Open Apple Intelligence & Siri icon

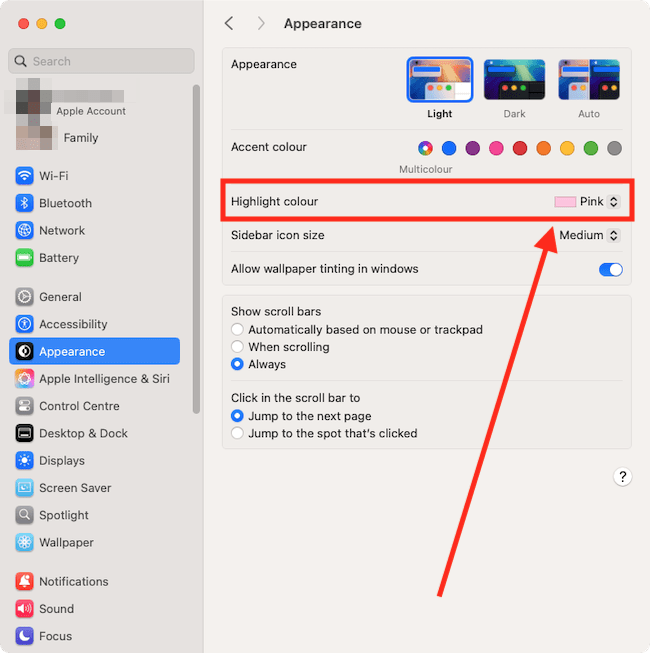tap(25, 379)
